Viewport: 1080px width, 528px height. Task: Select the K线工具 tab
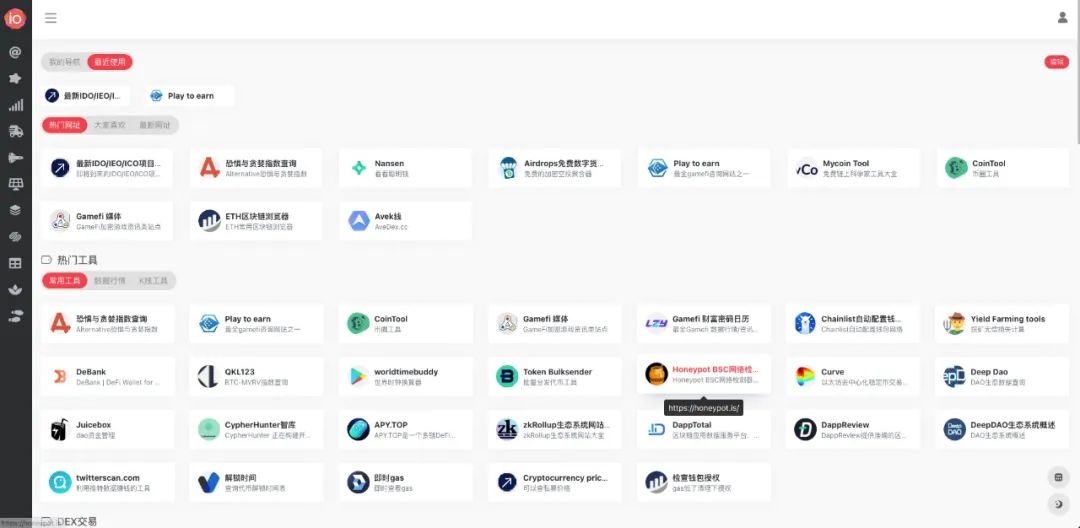pos(153,281)
